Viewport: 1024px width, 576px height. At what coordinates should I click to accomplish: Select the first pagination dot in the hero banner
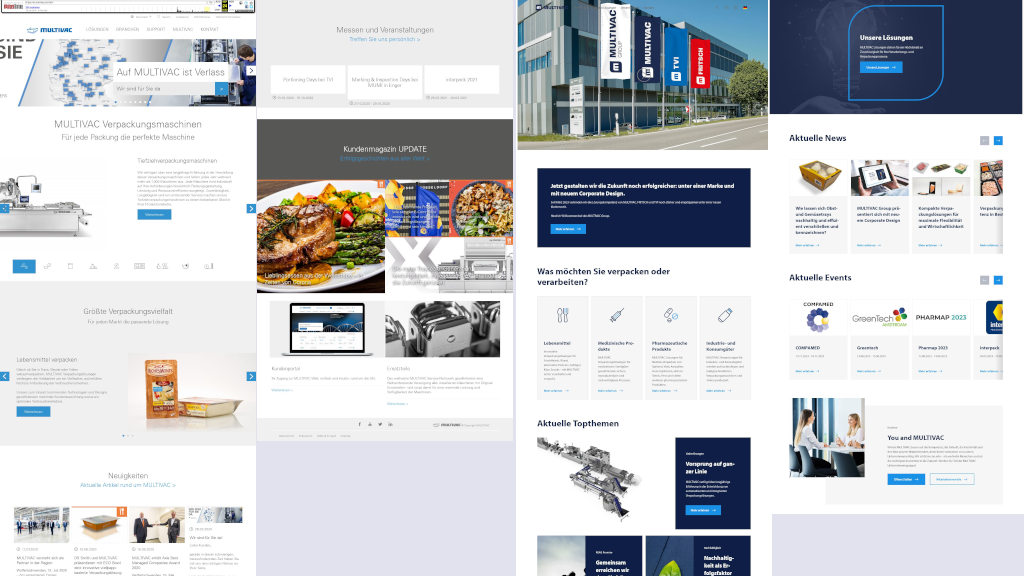[116, 102]
